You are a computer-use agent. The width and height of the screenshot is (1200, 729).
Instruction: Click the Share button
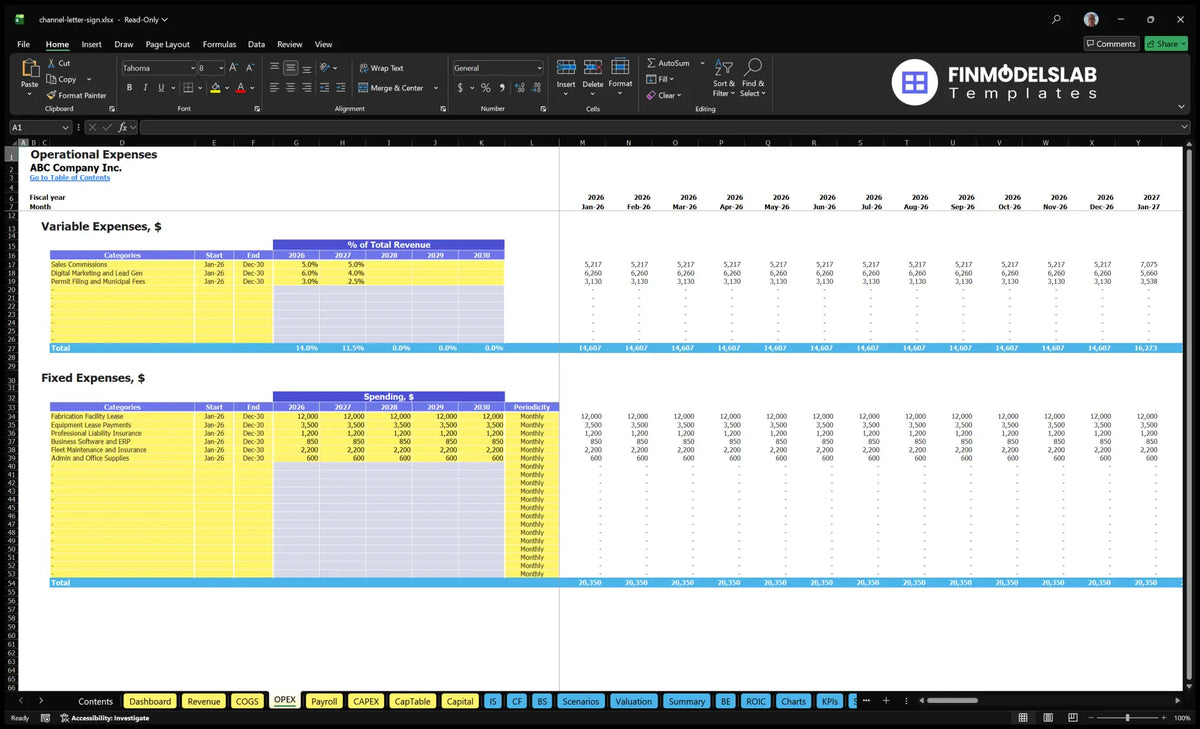pyautogui.click(x=1166, y=44)
